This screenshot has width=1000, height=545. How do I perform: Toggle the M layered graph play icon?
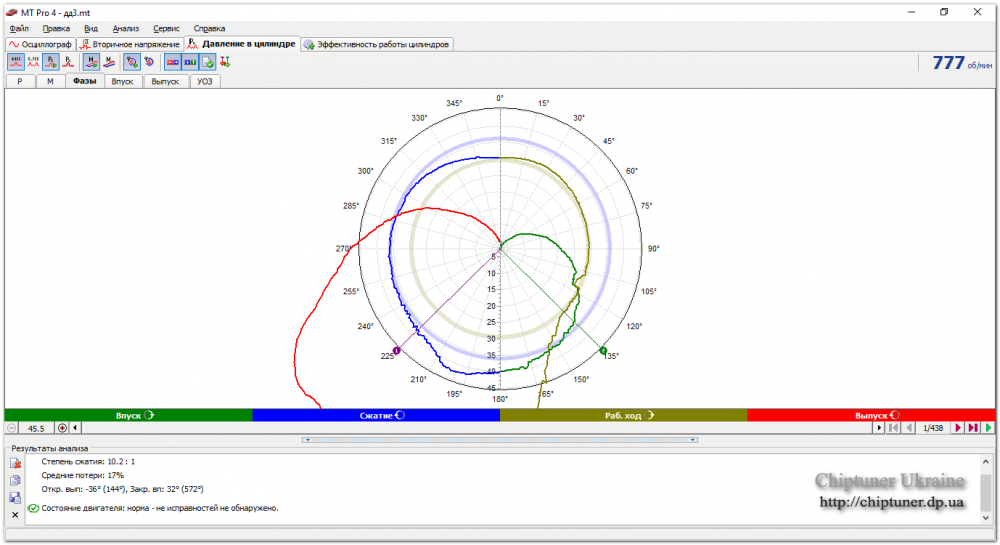click(x=92, y=62)
